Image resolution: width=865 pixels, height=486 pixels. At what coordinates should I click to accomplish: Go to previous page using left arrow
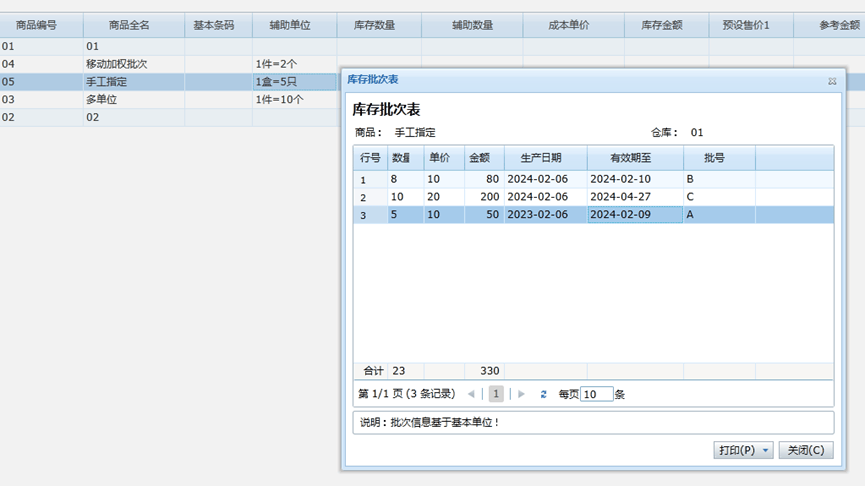(x=471, y=394)
